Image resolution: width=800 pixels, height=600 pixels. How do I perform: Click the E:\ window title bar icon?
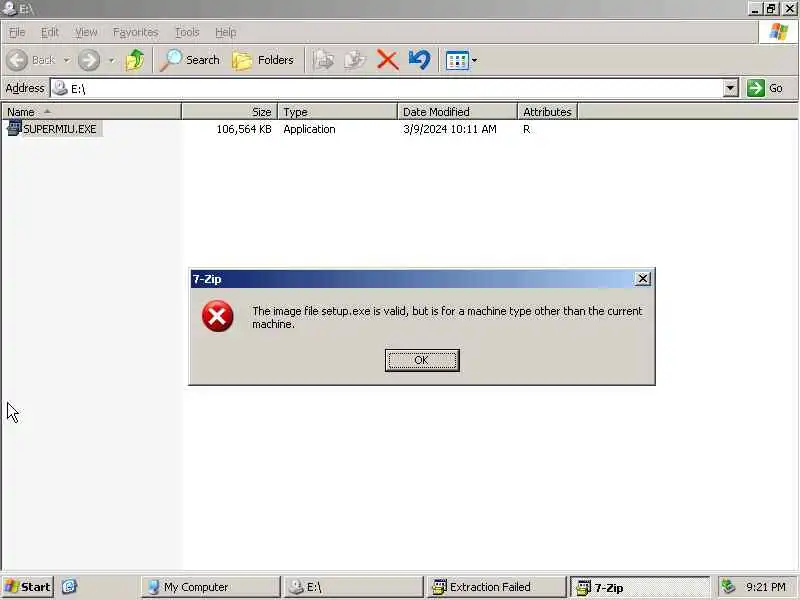point(9,8)
